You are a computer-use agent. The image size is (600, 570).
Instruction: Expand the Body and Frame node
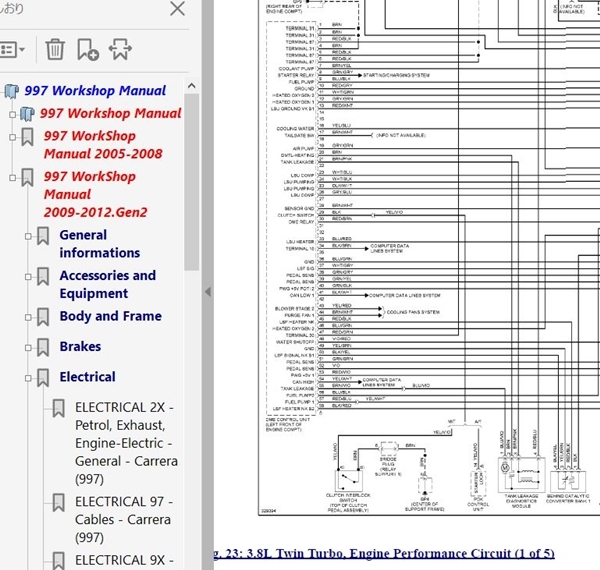[x=28, y=317]
